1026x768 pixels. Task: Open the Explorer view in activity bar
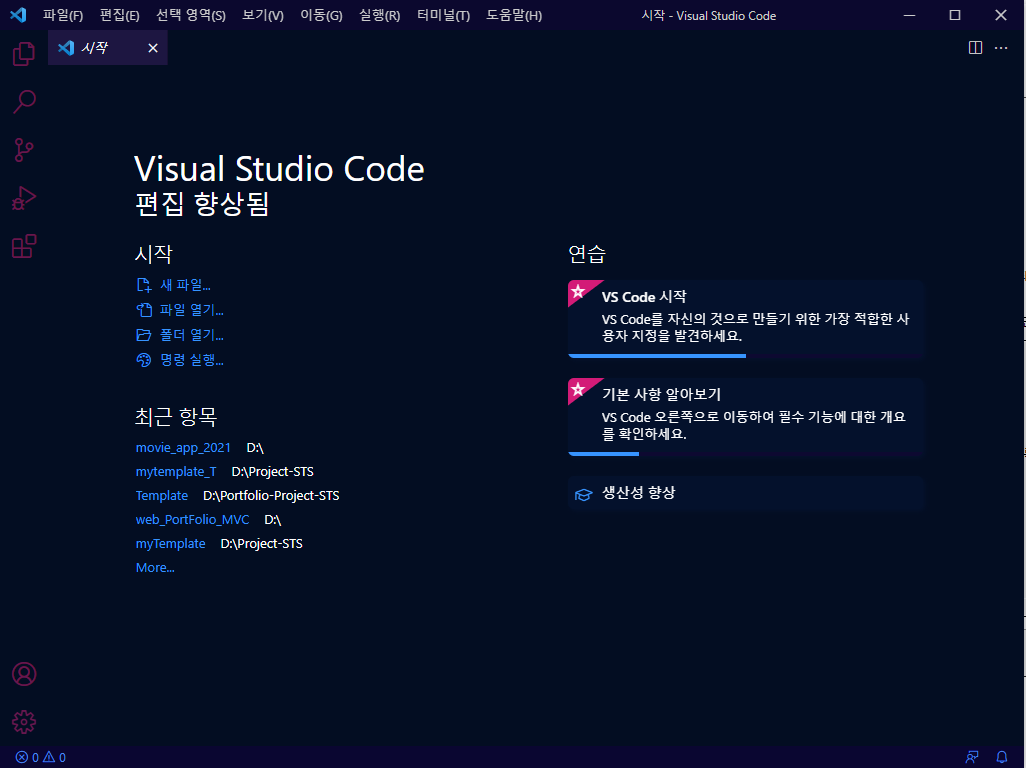click(x=24, y=53)
